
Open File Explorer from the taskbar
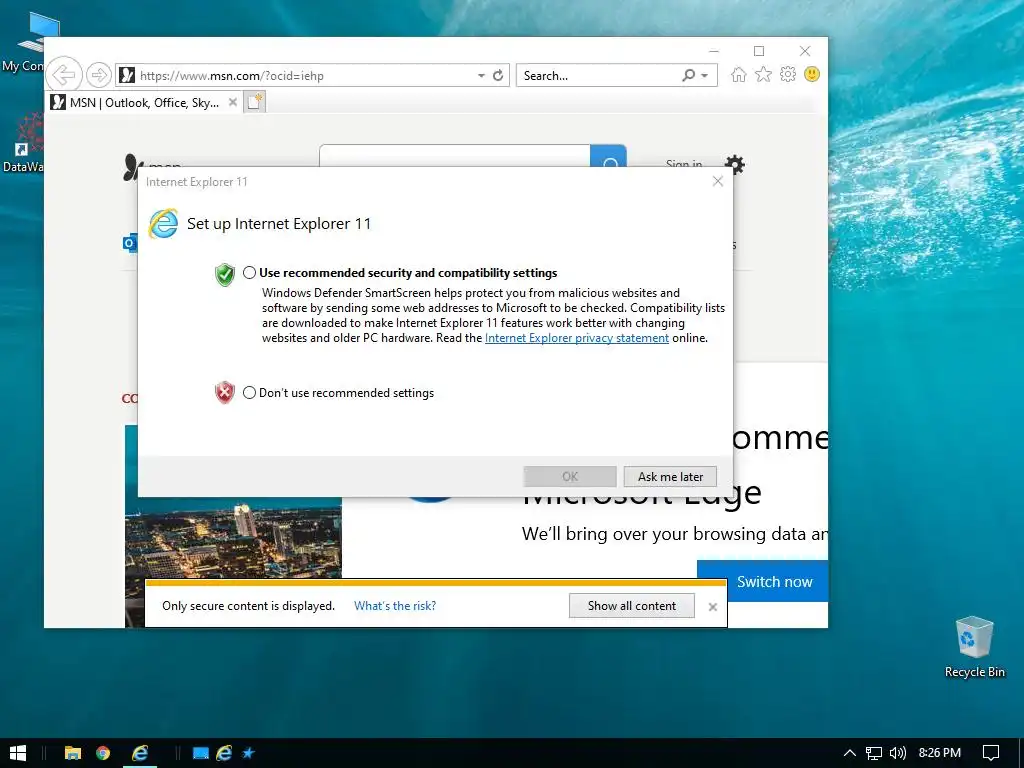click(x=72, y=753)
